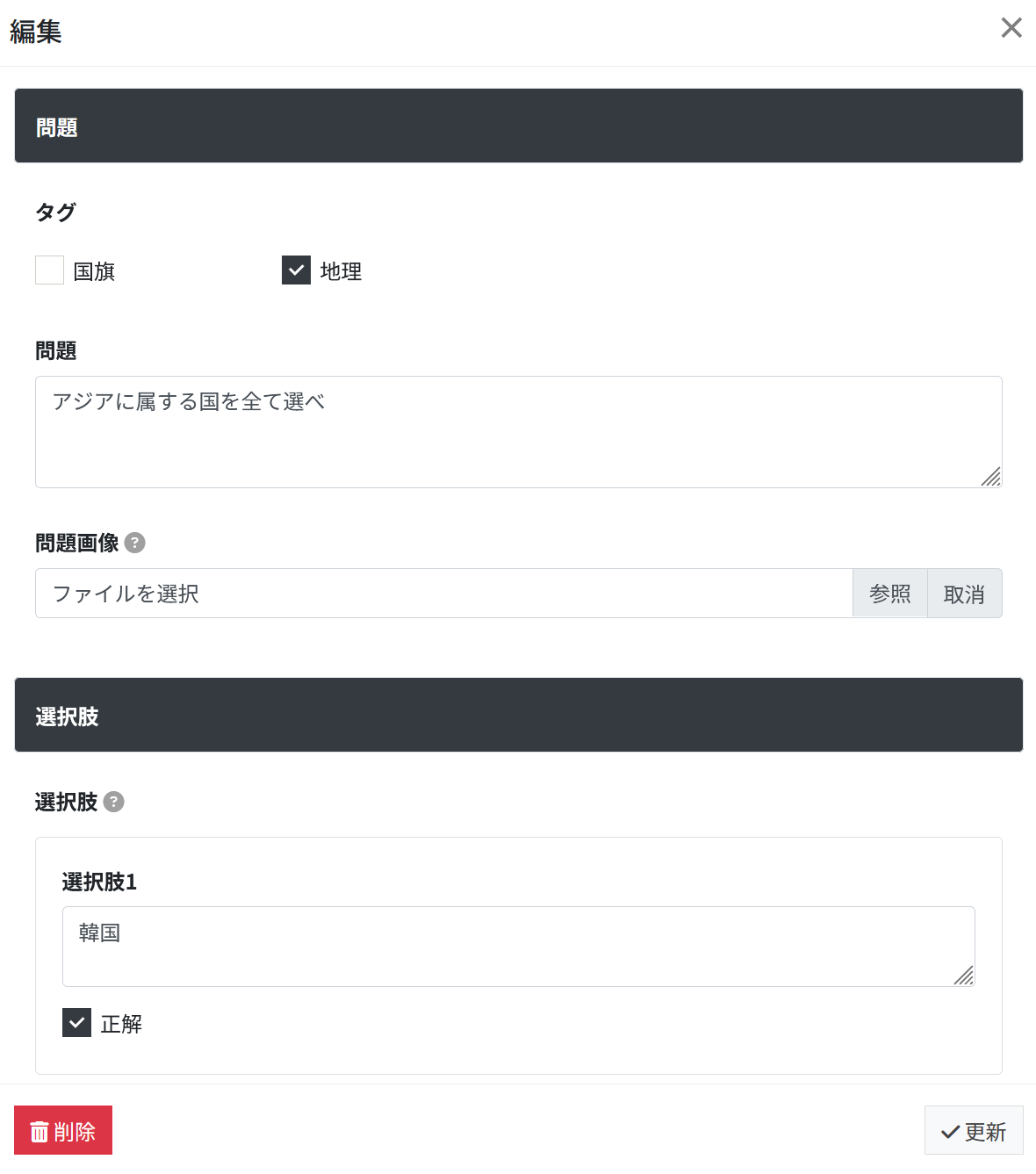Click the 地理 tag label text
1036x1174 pixels.
point(341,271)
